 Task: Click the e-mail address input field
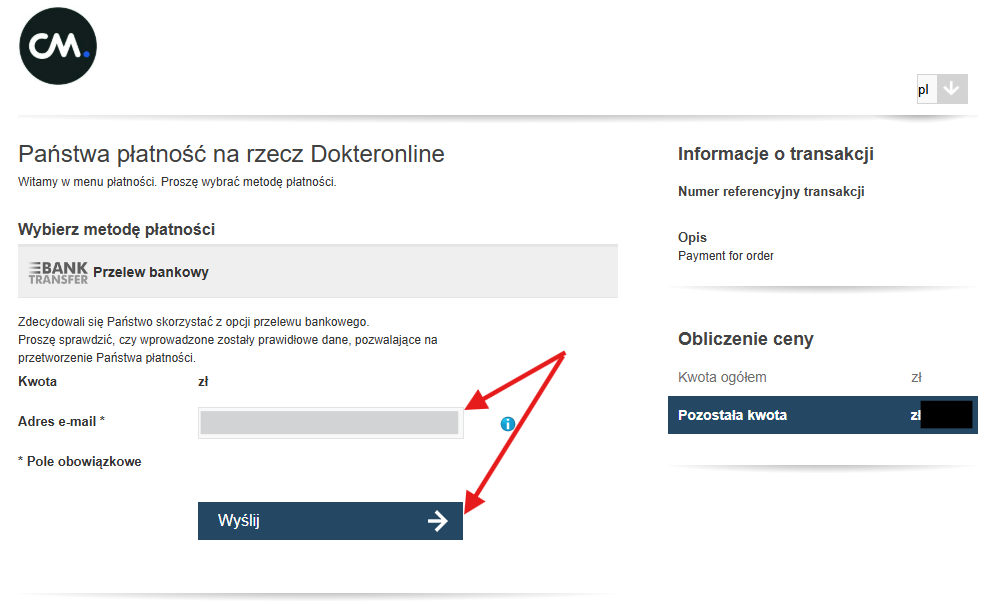tap(330, 423)
